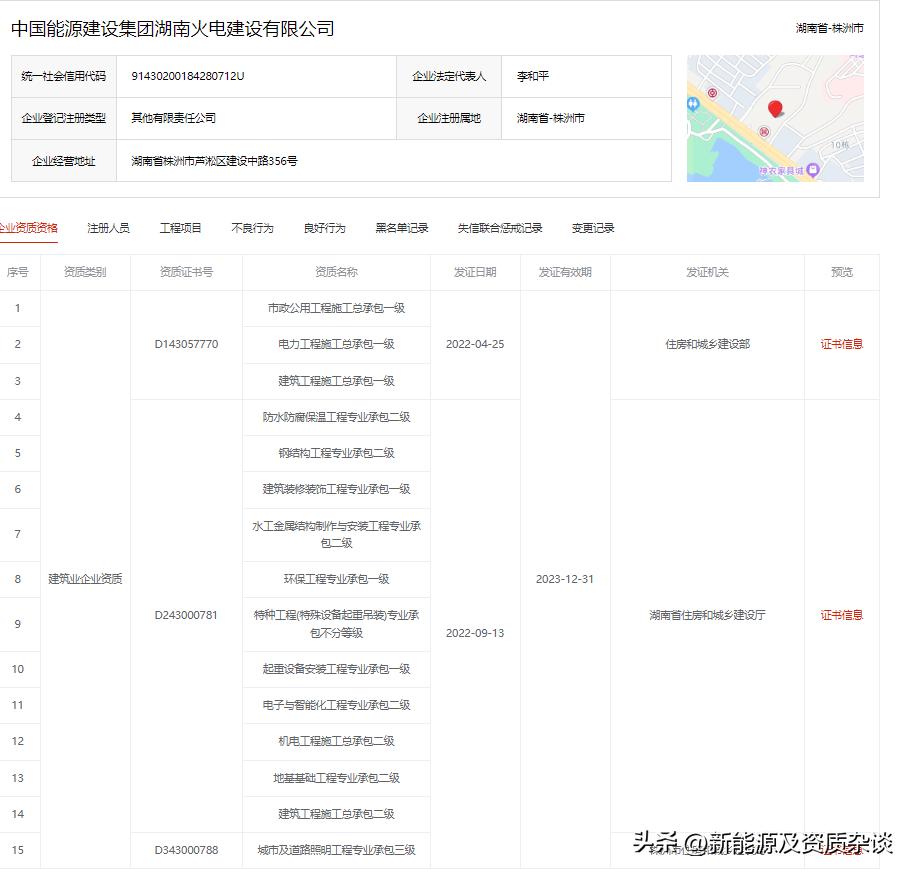Open 证书信息 for certificate D143057770
Screen dimensions: 914x875
[x=841, y=344]
